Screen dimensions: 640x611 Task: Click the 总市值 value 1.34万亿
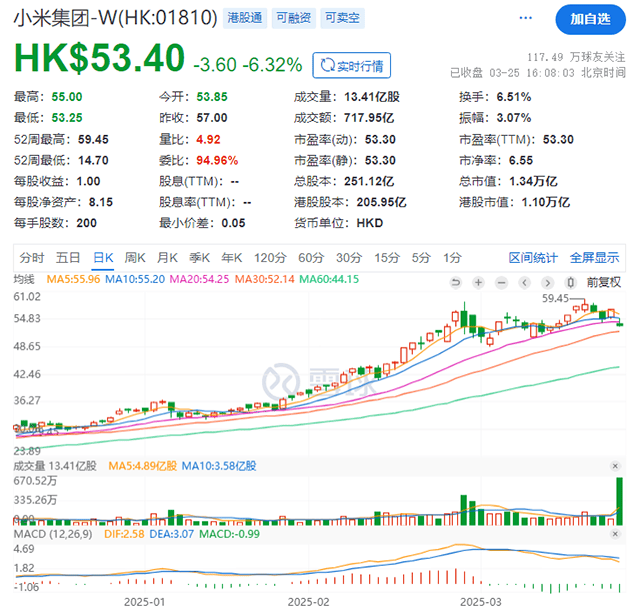coord(533,181)
